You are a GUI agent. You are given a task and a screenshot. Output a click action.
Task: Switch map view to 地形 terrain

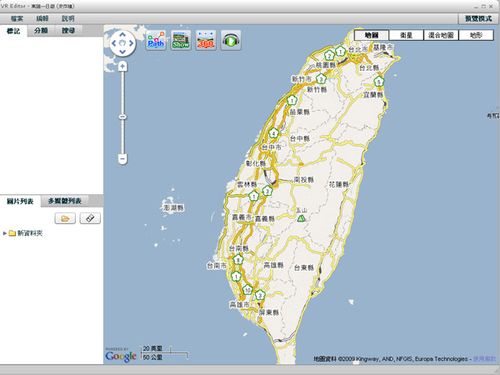(476, 35)
